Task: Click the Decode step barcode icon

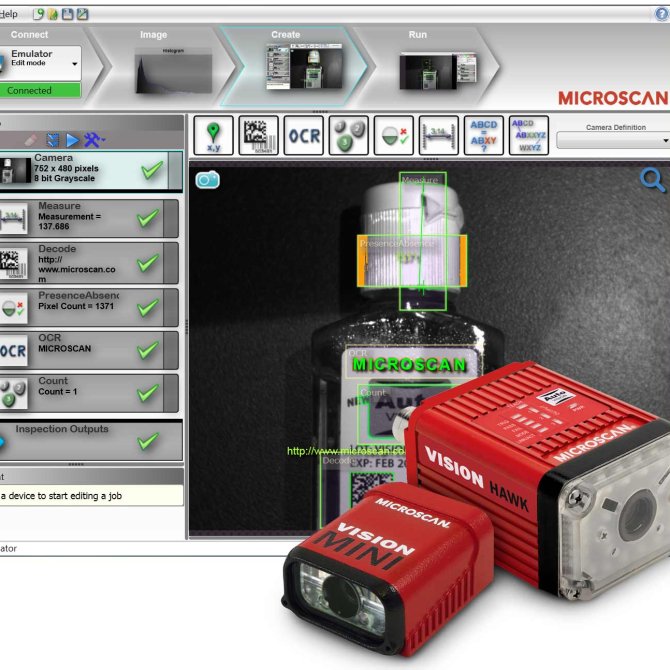Action: coord(13,264)
